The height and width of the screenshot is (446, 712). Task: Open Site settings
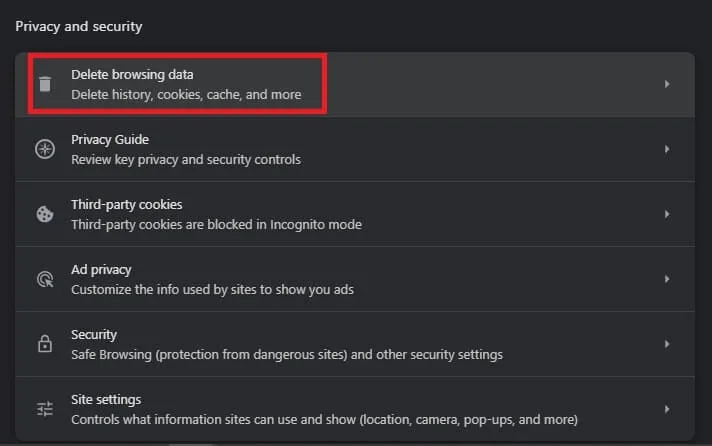tap(355, 409)
